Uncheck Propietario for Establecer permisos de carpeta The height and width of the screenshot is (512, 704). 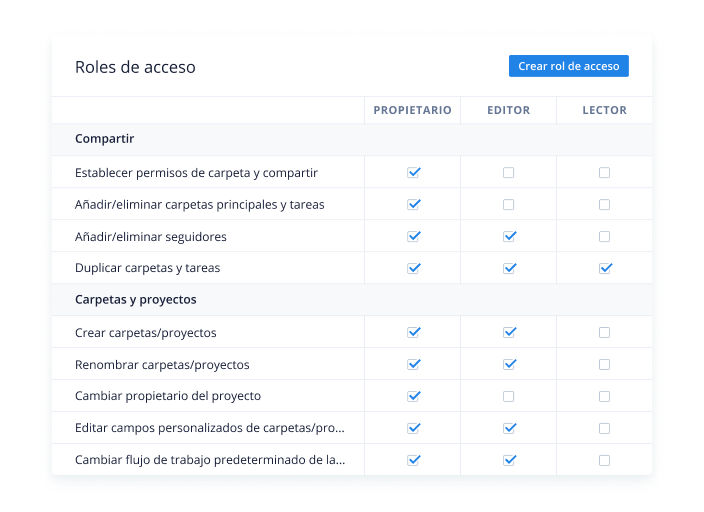point(414,172)
